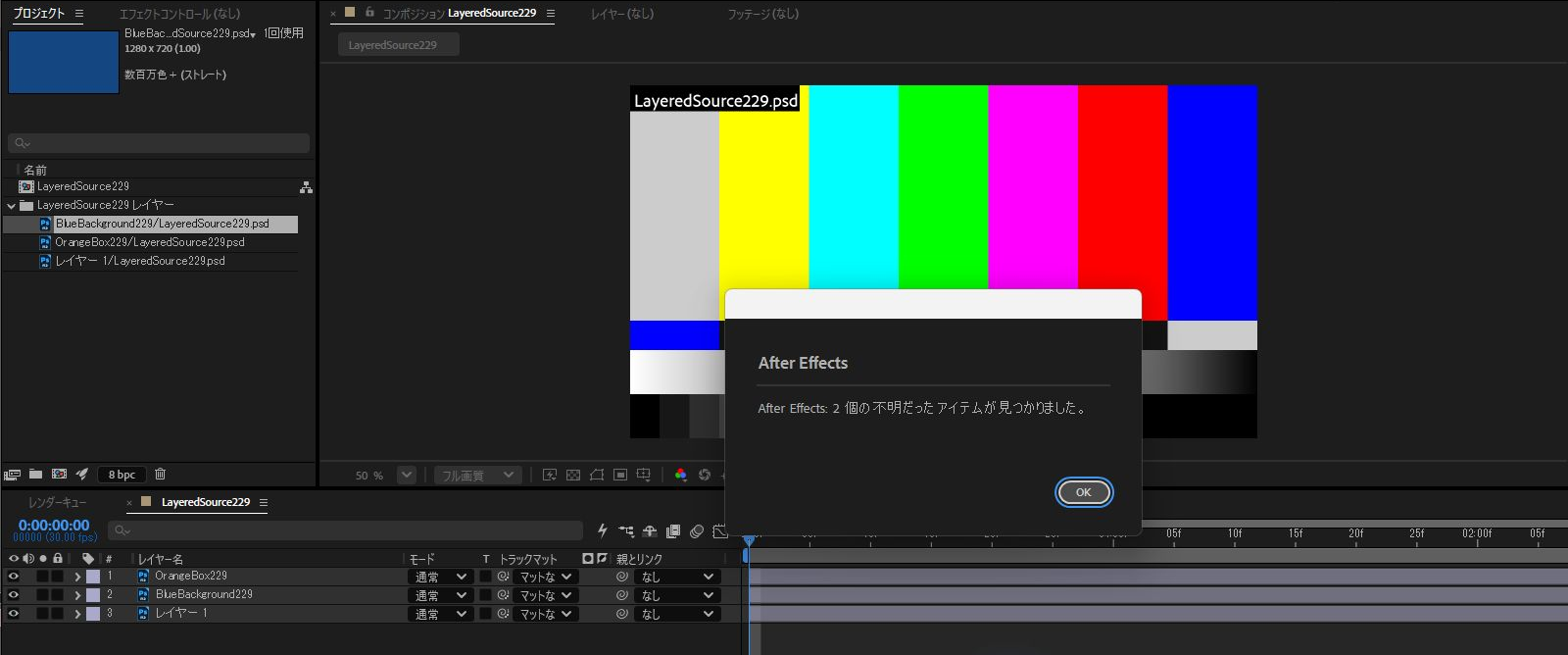The image size is (1568, 655).
Task: Click the timeline layer search field
Action: click(345, 530)
